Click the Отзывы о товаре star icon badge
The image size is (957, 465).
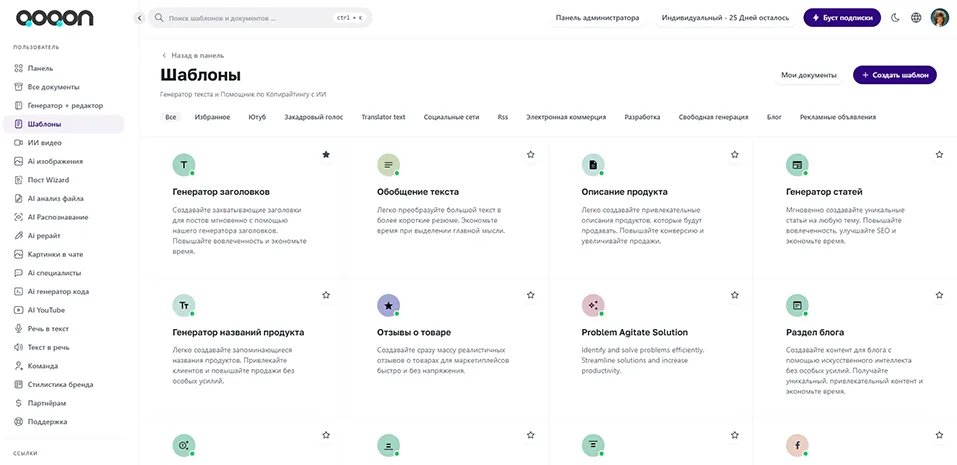click(388, 305)
